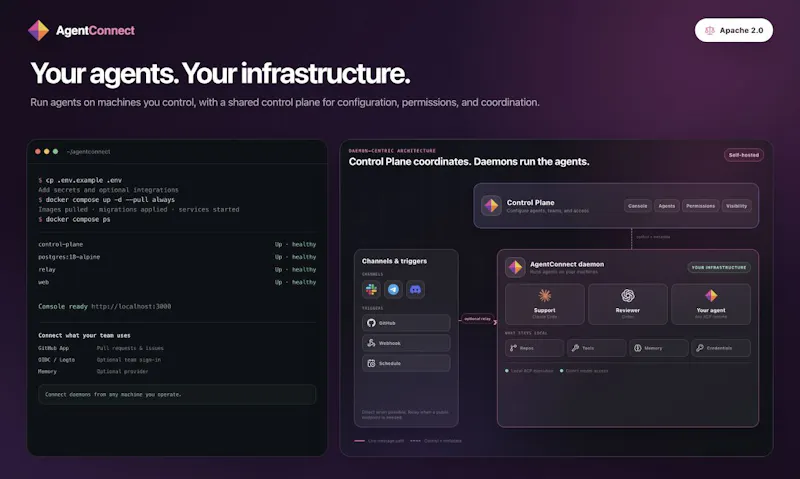Click the terminal title '~/agentconnect'
The image size is (800, 479).
(x=88, y=152)
